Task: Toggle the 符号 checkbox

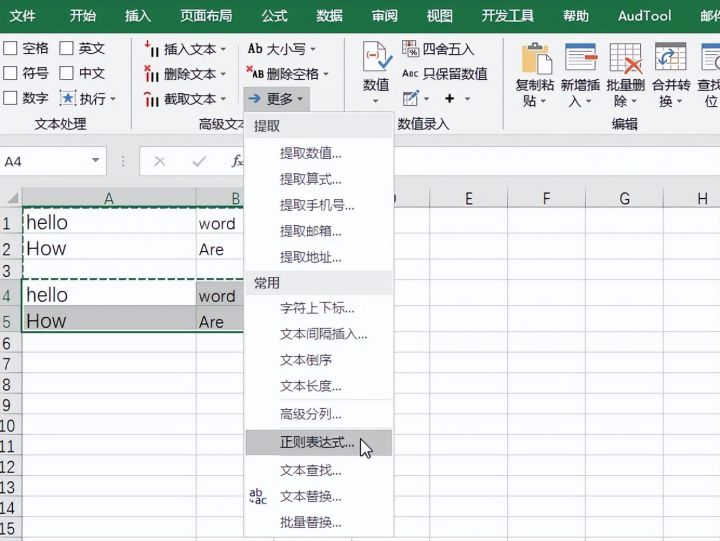Action: pyautogui.click(x=10, y=73)
